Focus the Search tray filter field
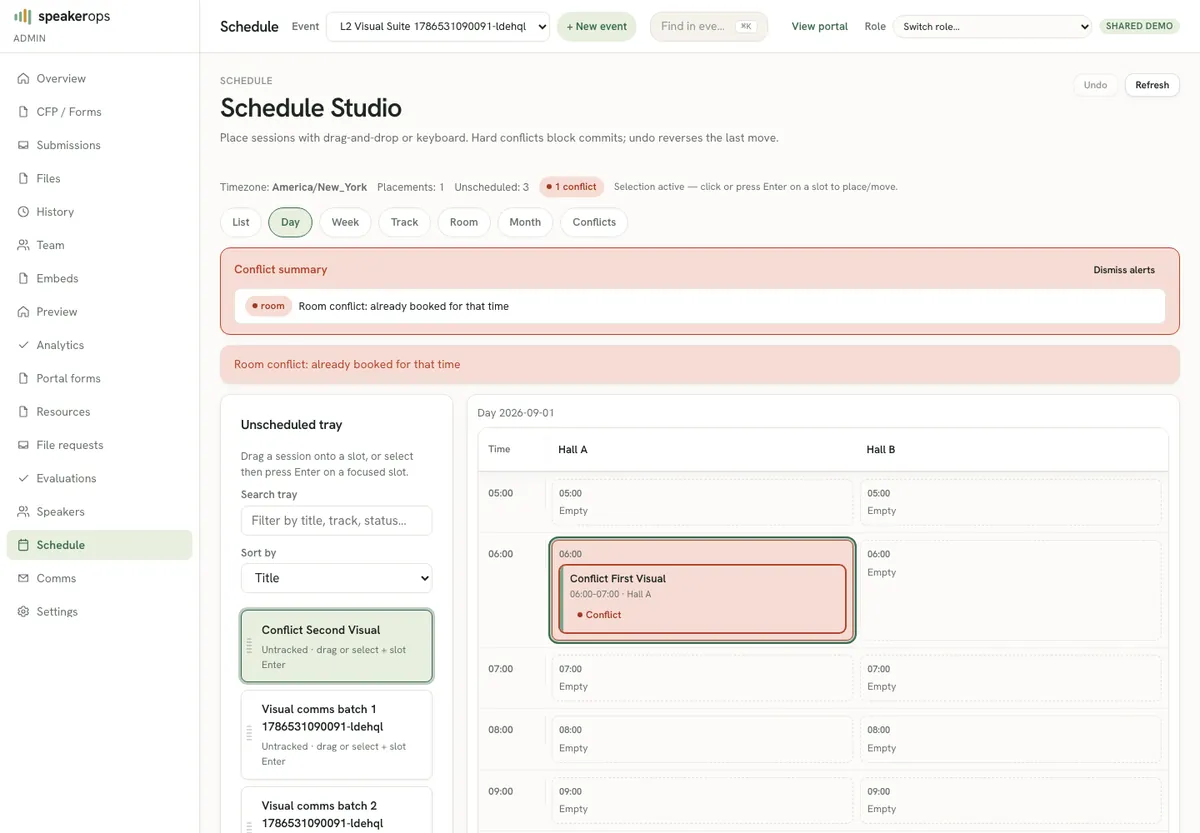The width and height of the screenshot is (1200, 833). point(336,520)
